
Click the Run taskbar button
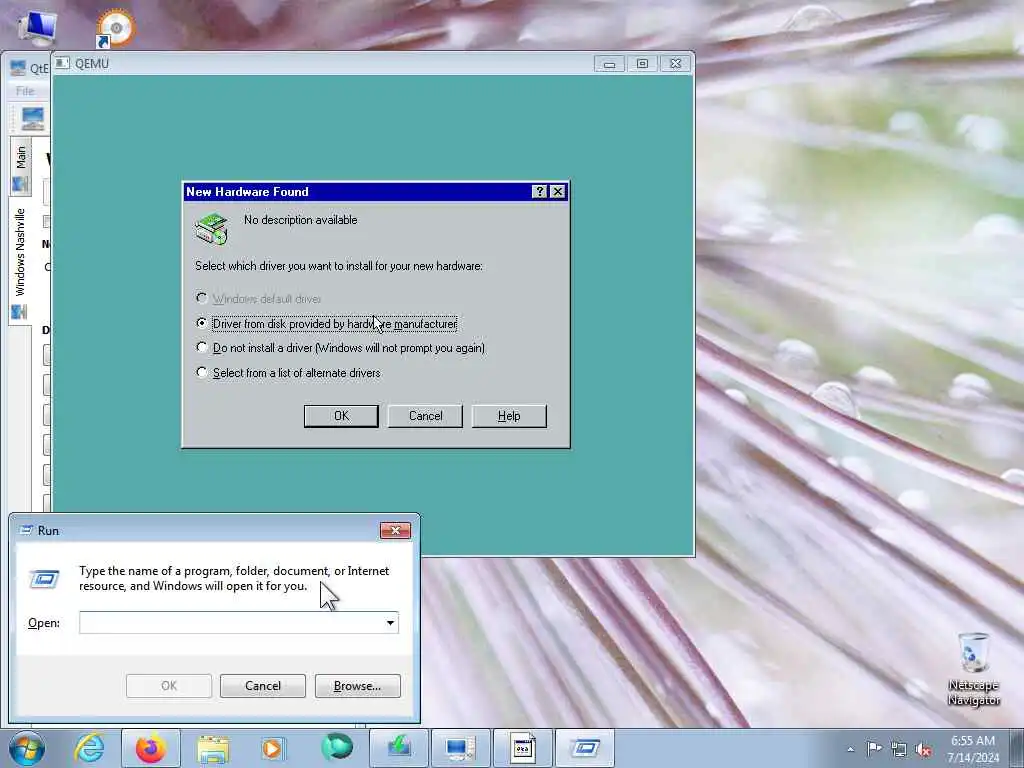[584, 748]
